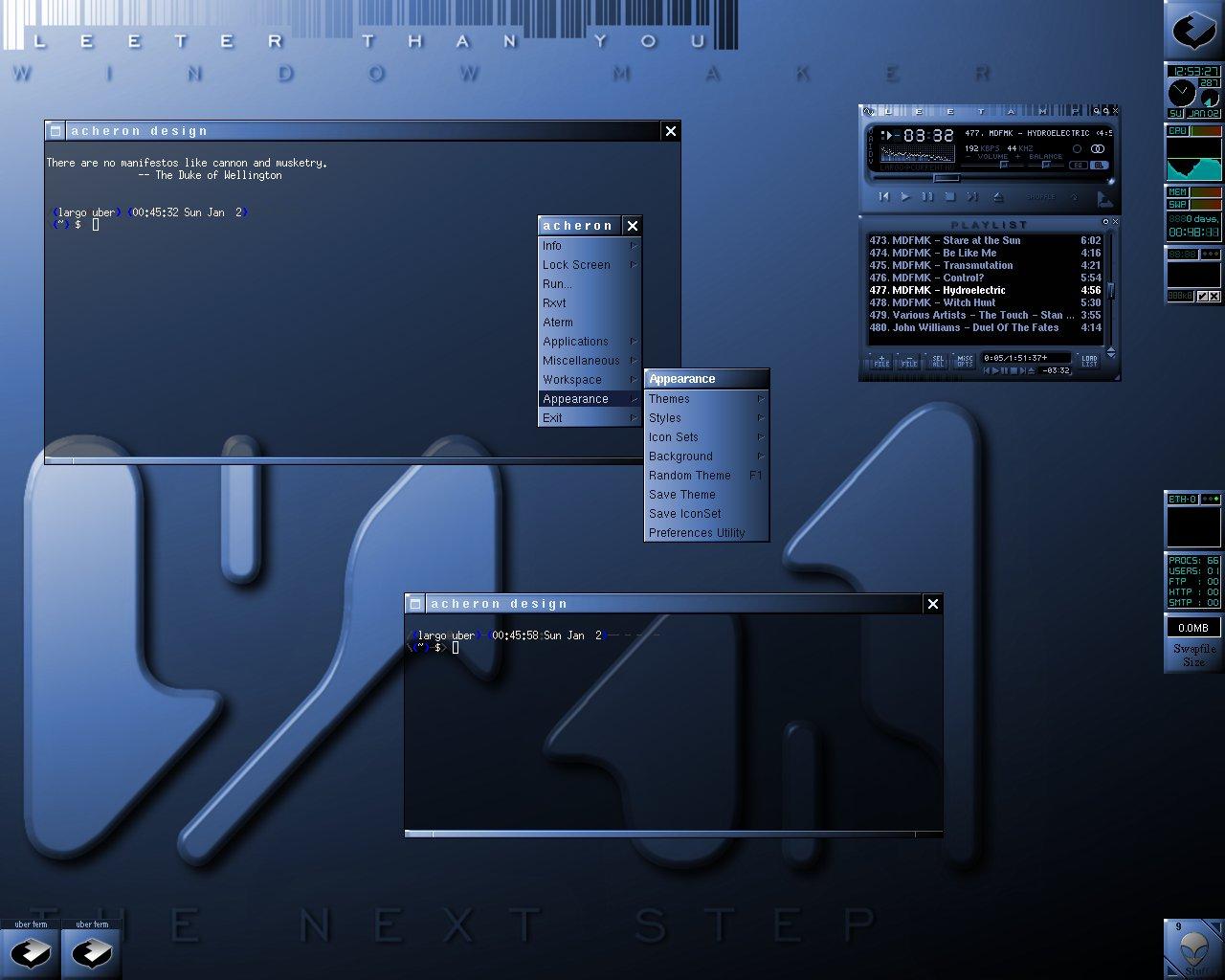Expand the Workspace submenu

coord(590,380)
